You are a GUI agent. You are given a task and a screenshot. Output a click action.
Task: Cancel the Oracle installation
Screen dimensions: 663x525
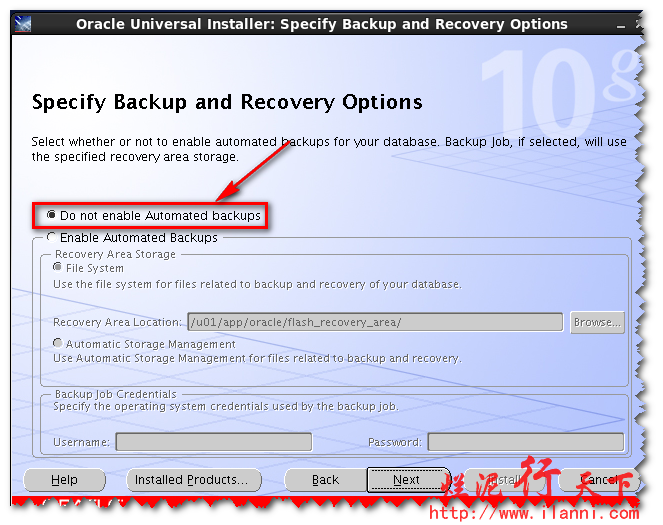point(597,480)
